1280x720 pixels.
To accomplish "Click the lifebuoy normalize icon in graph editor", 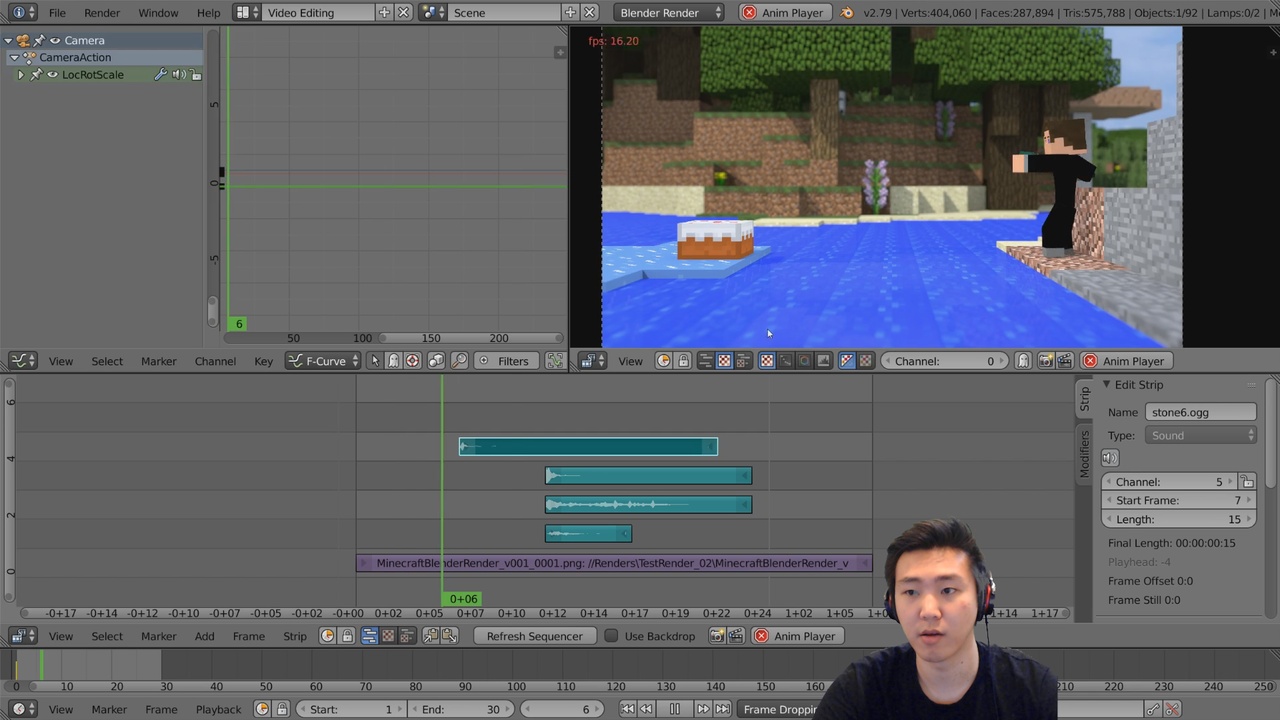I will 412,361.
